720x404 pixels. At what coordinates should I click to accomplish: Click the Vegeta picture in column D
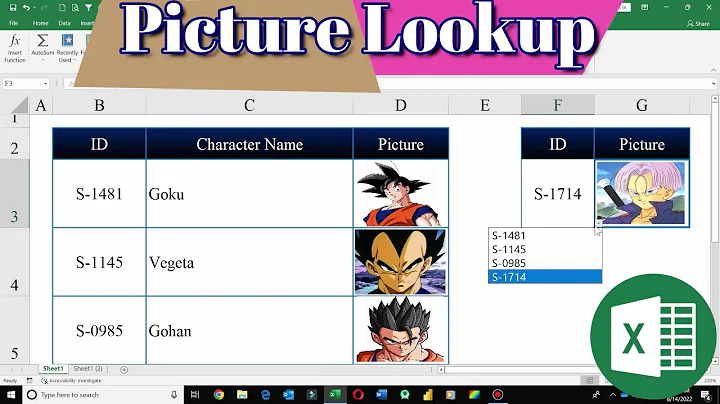pos(400,262)
